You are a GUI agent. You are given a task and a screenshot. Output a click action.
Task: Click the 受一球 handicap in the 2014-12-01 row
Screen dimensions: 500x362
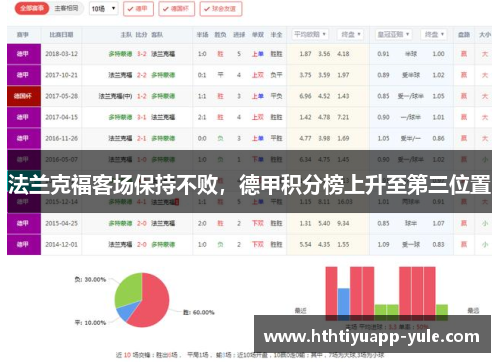(x=411, y=245)
